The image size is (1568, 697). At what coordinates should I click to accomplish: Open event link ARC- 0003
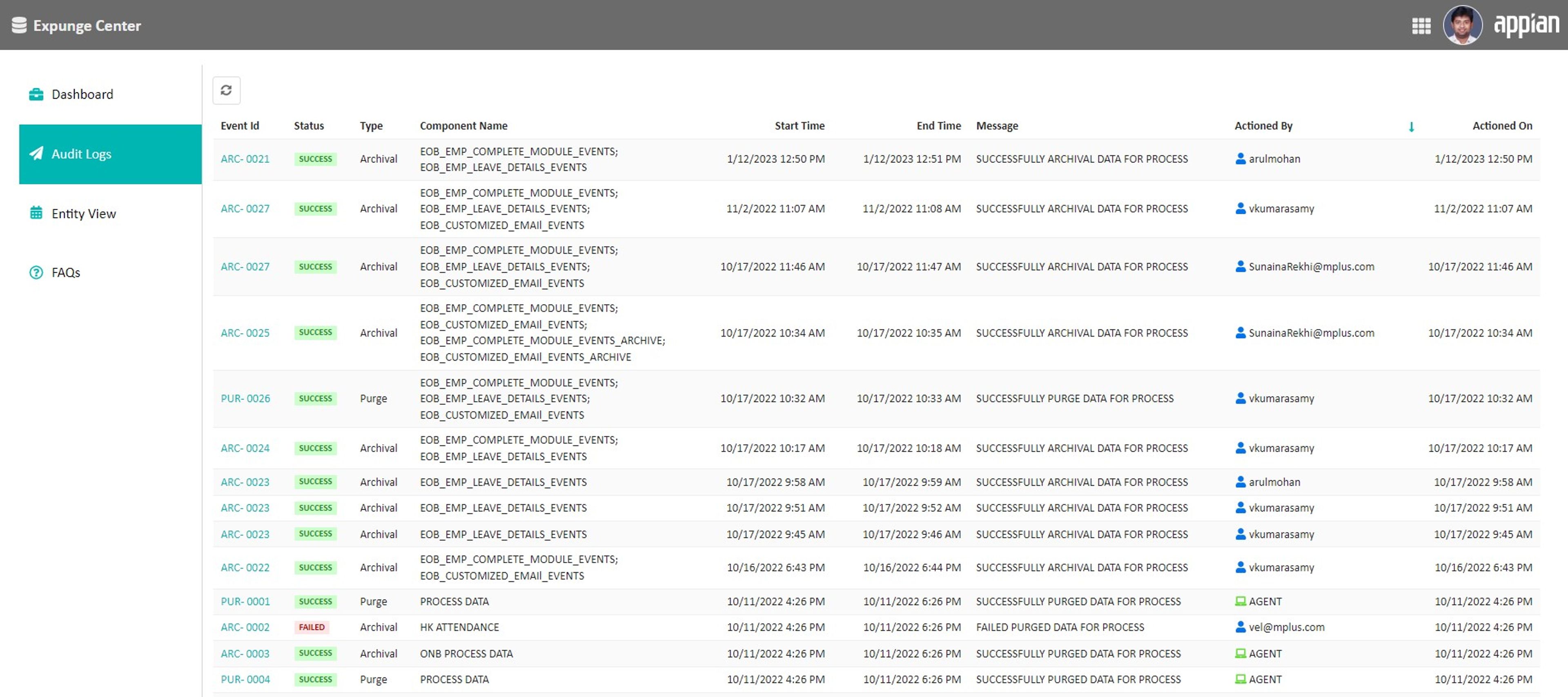coord(245,654)
